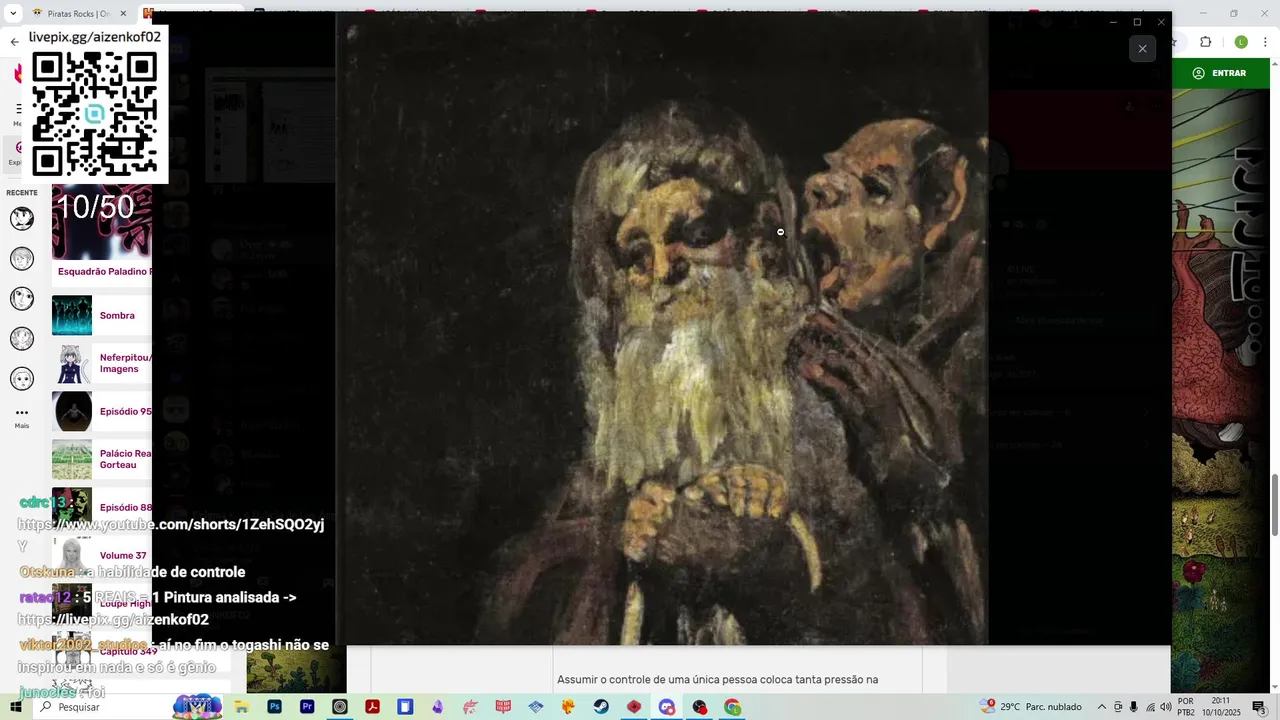Click the page vertical scrollbar thumb
1280x720 pixels.
click(x=1275, y=505)
